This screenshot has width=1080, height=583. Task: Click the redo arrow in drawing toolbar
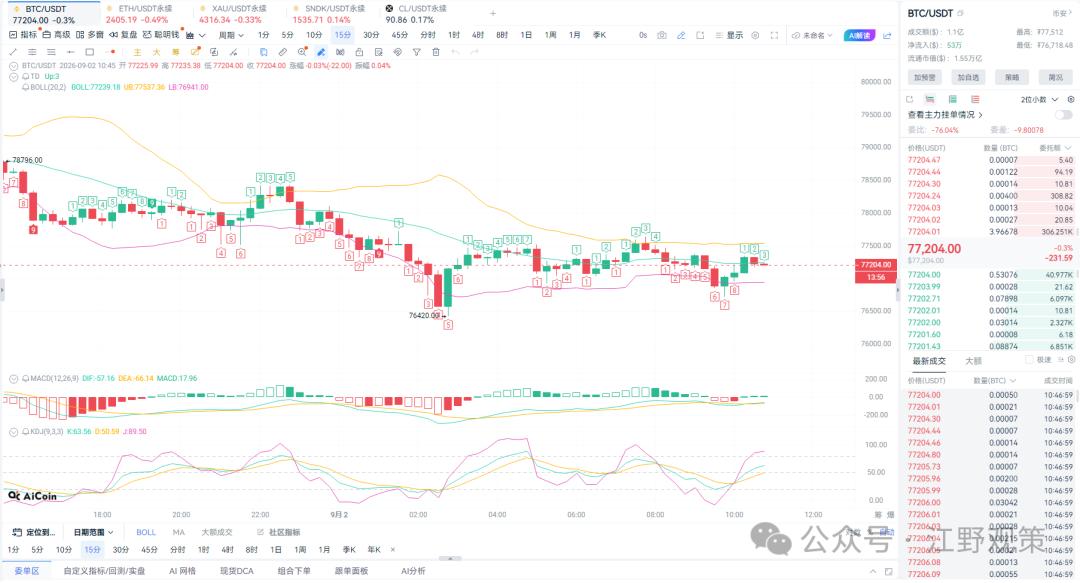(475, 52)
